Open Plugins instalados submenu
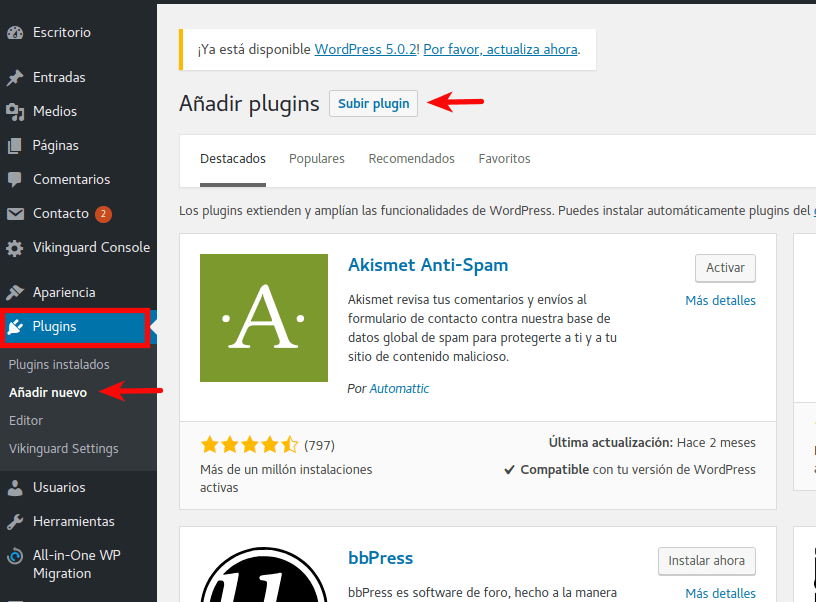Image resolution: width=816 pixels, height=602 pixels. (59, 365)
